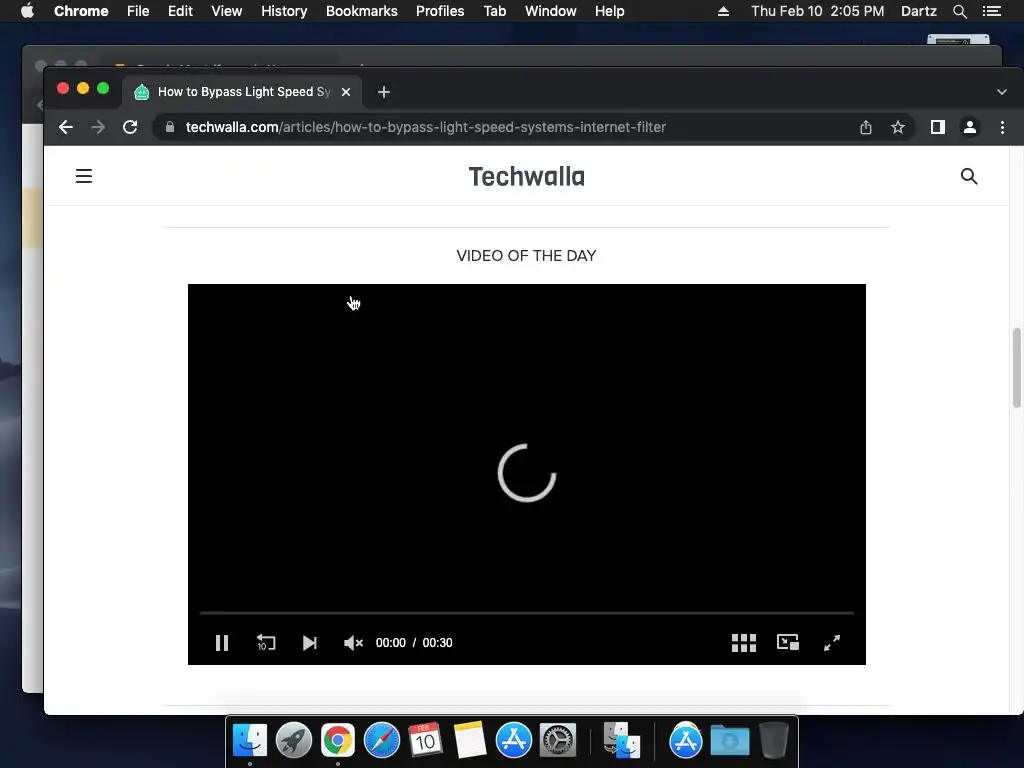Open Spotlight search in menu bar

point(960,11)
